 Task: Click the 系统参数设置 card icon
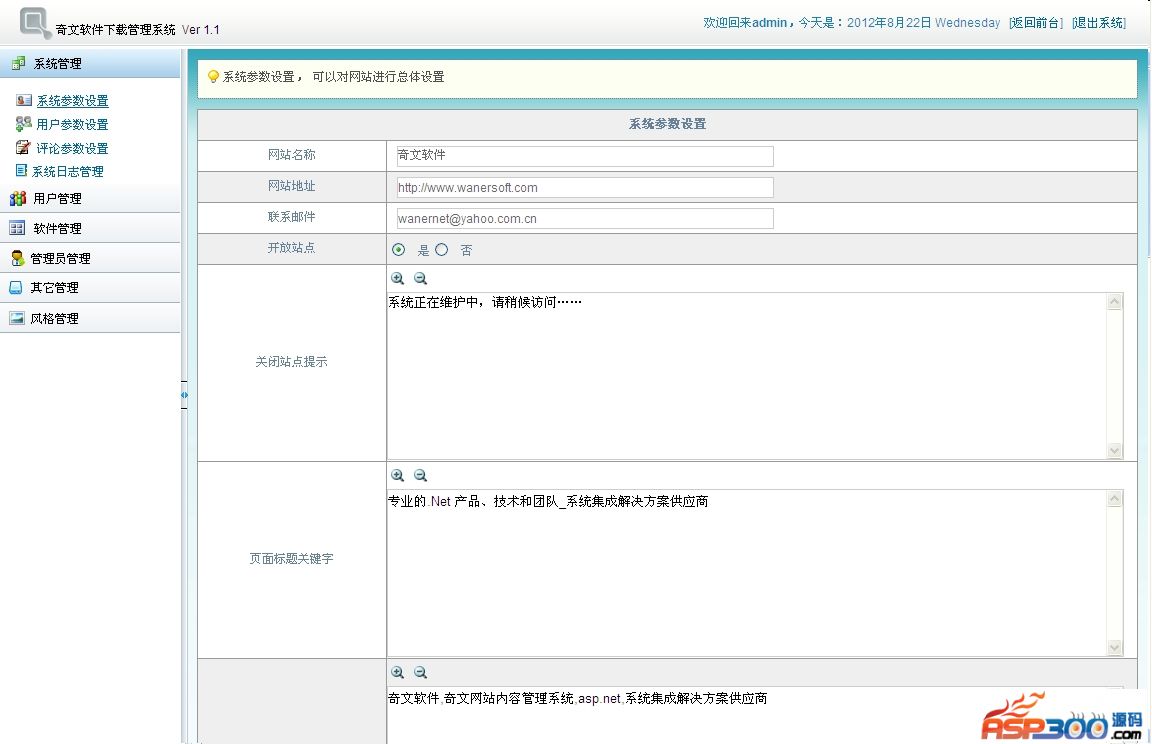[24, 100]
